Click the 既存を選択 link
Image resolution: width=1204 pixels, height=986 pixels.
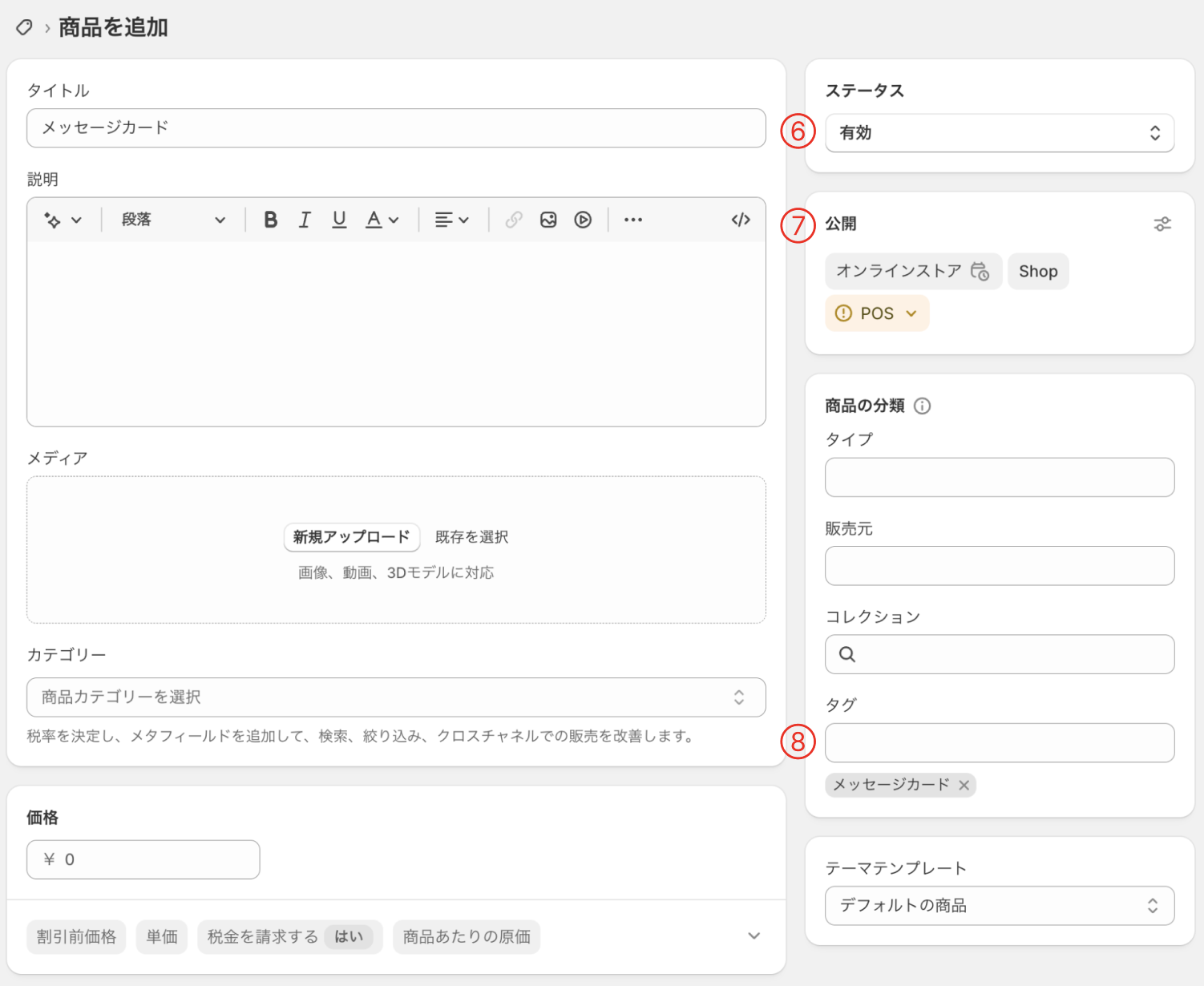[x=471, y=537]
